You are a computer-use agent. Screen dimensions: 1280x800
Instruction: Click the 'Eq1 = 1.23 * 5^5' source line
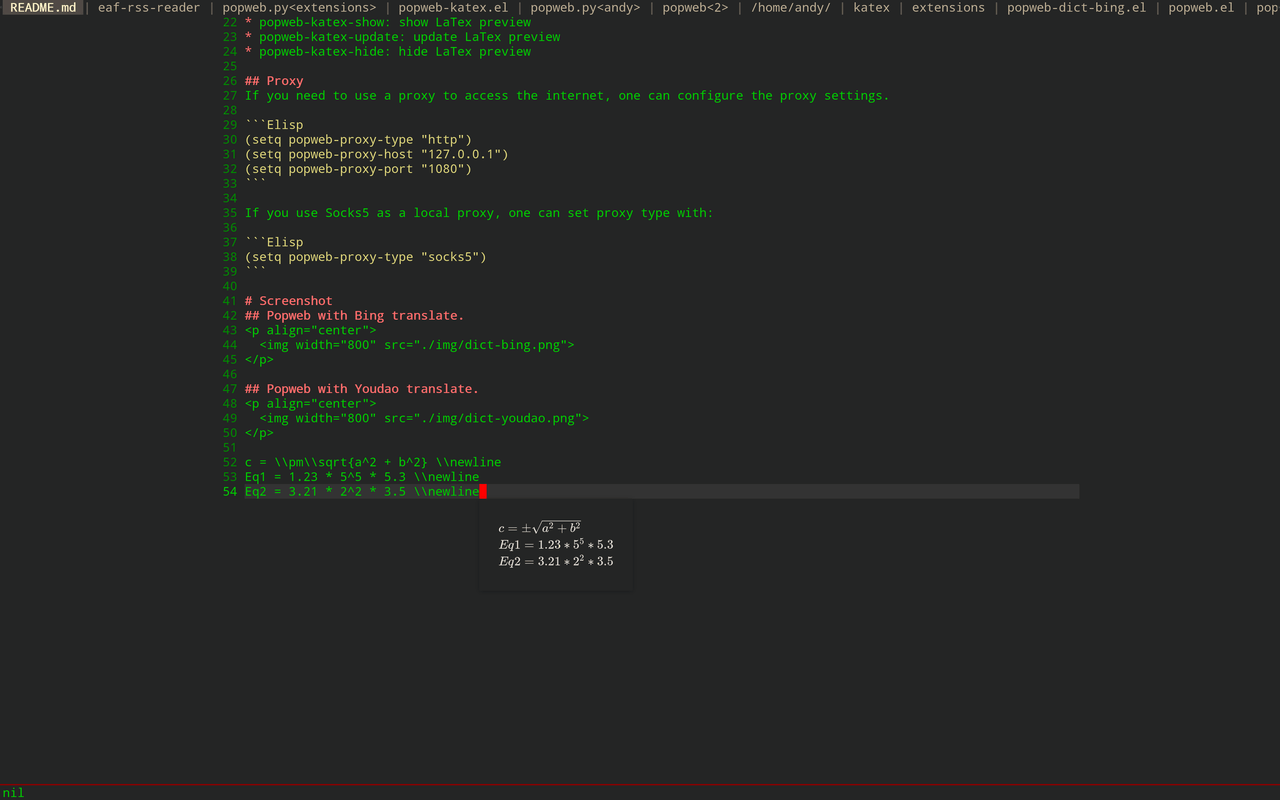[362, 477]
